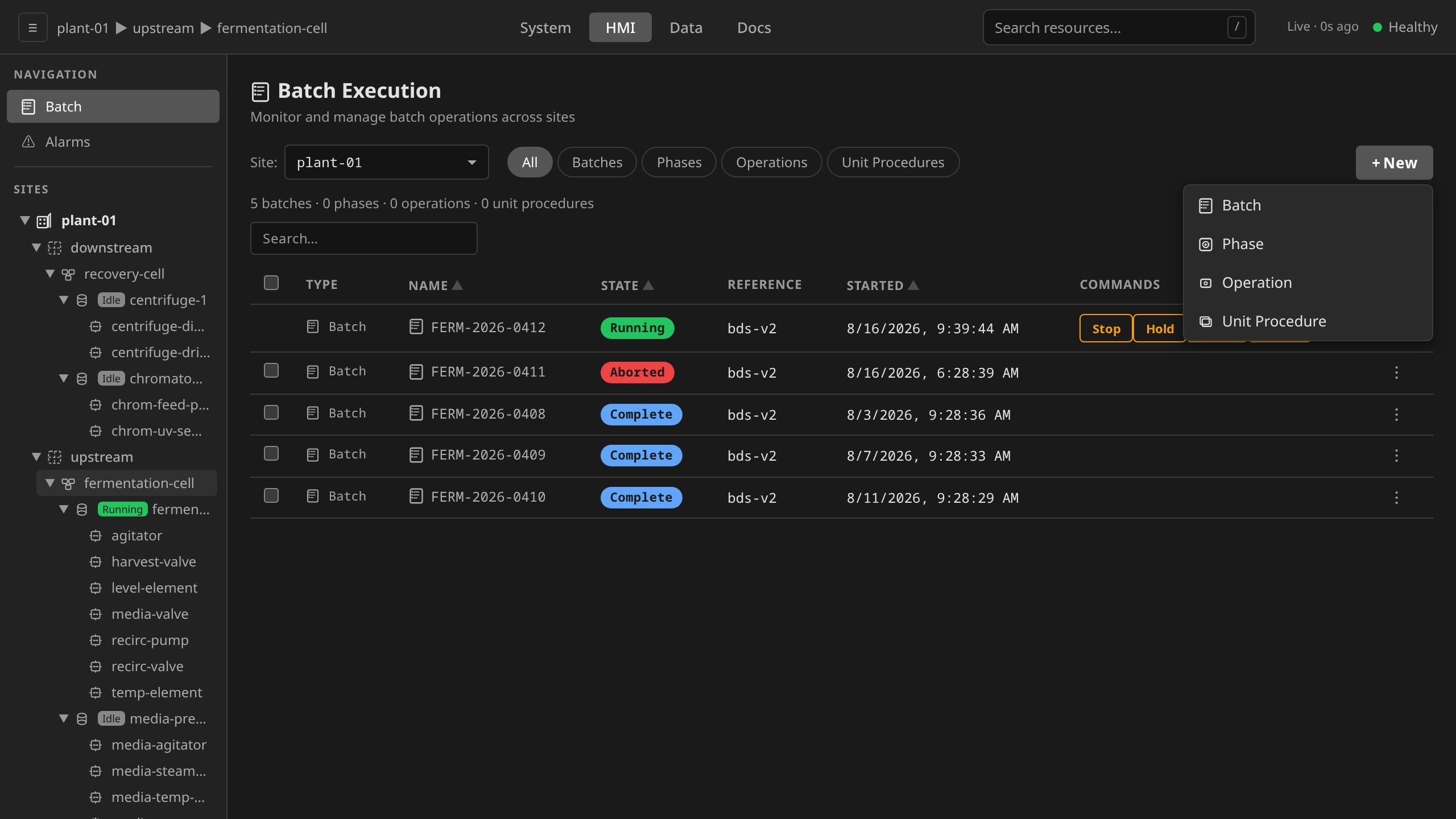Screen dimensions: 1456x819
Task: Click the Batch type icon in FERM-2026-0411 row
Action: point(313,372)
